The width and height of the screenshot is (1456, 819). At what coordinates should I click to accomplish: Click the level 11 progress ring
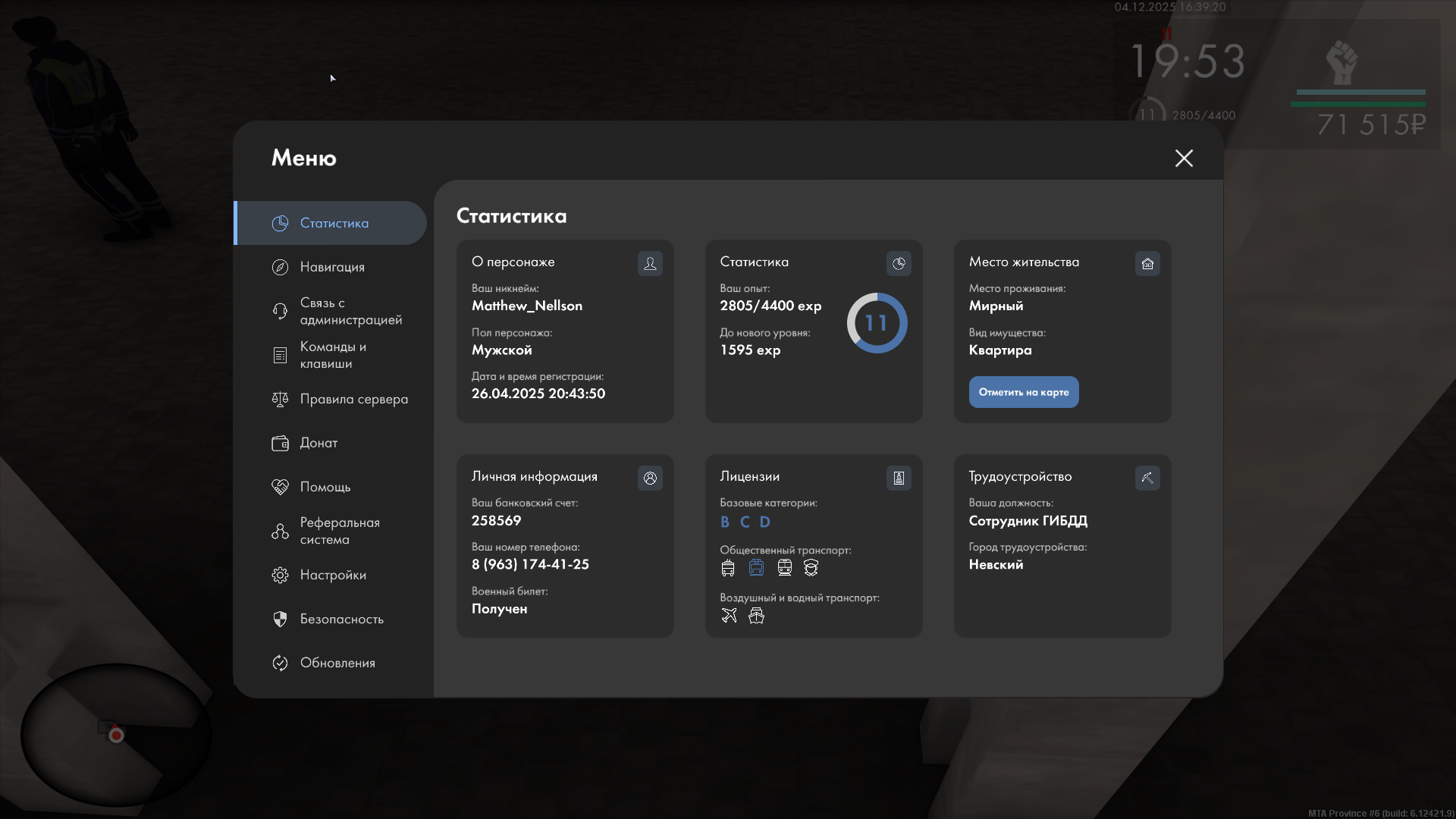[x=877, y=323]
